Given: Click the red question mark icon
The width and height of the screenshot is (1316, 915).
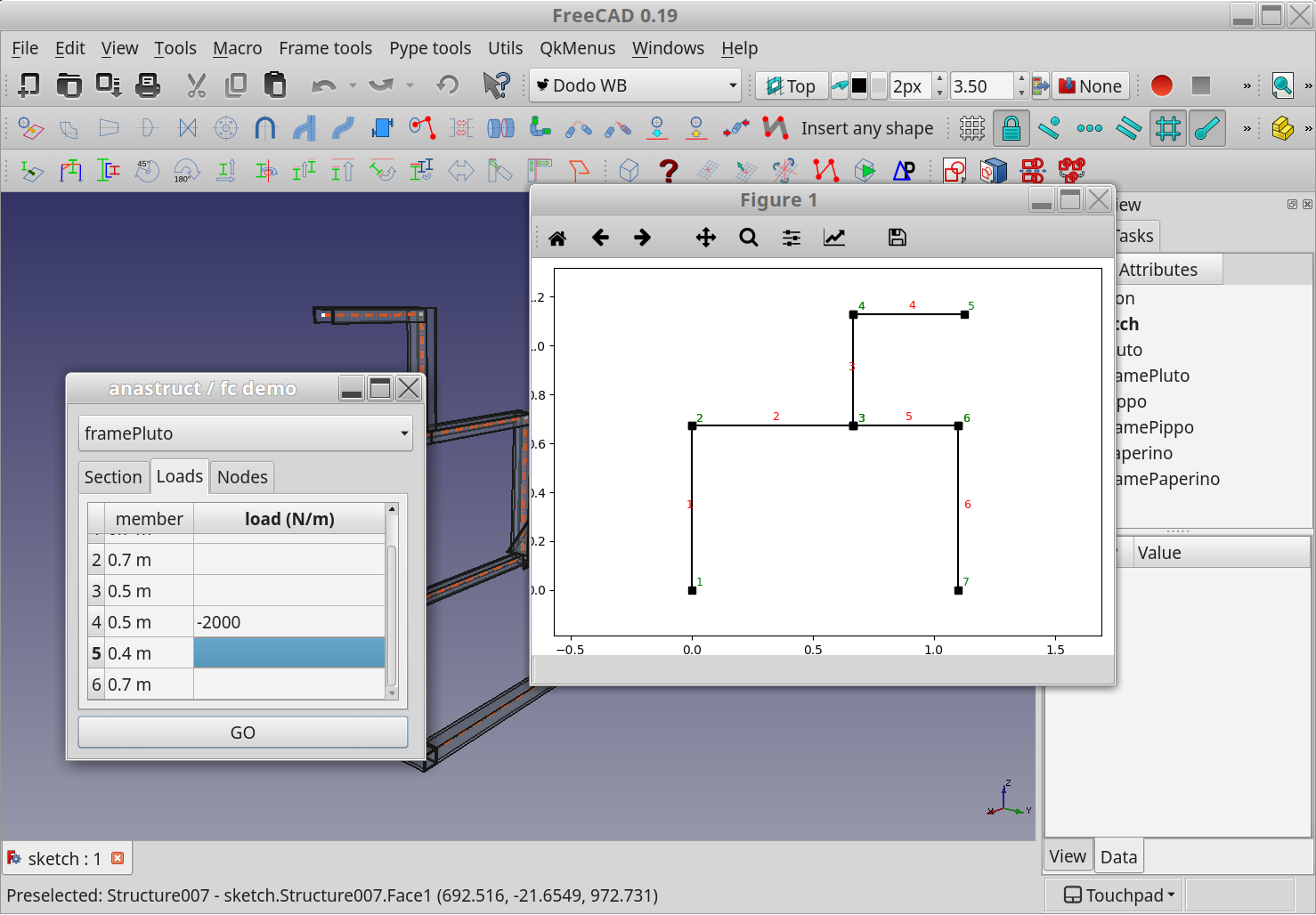Looking at the screenshot, I should point(669,170).
